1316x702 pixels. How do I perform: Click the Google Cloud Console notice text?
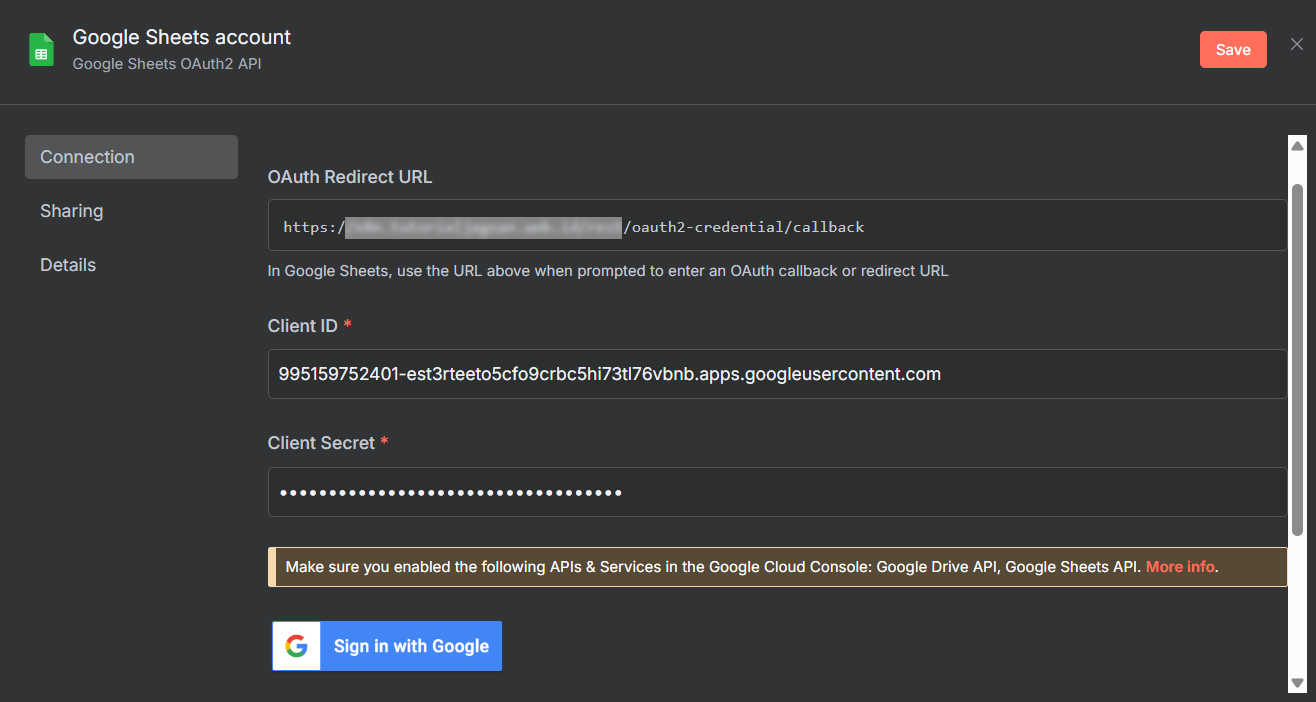coord(715,567)
